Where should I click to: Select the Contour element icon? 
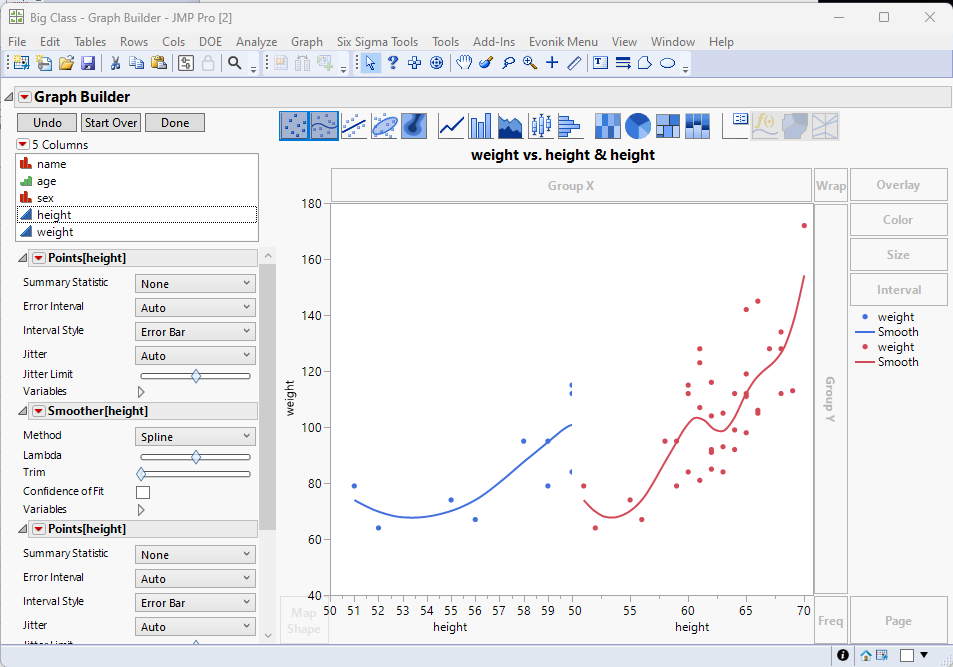(414, 126)
